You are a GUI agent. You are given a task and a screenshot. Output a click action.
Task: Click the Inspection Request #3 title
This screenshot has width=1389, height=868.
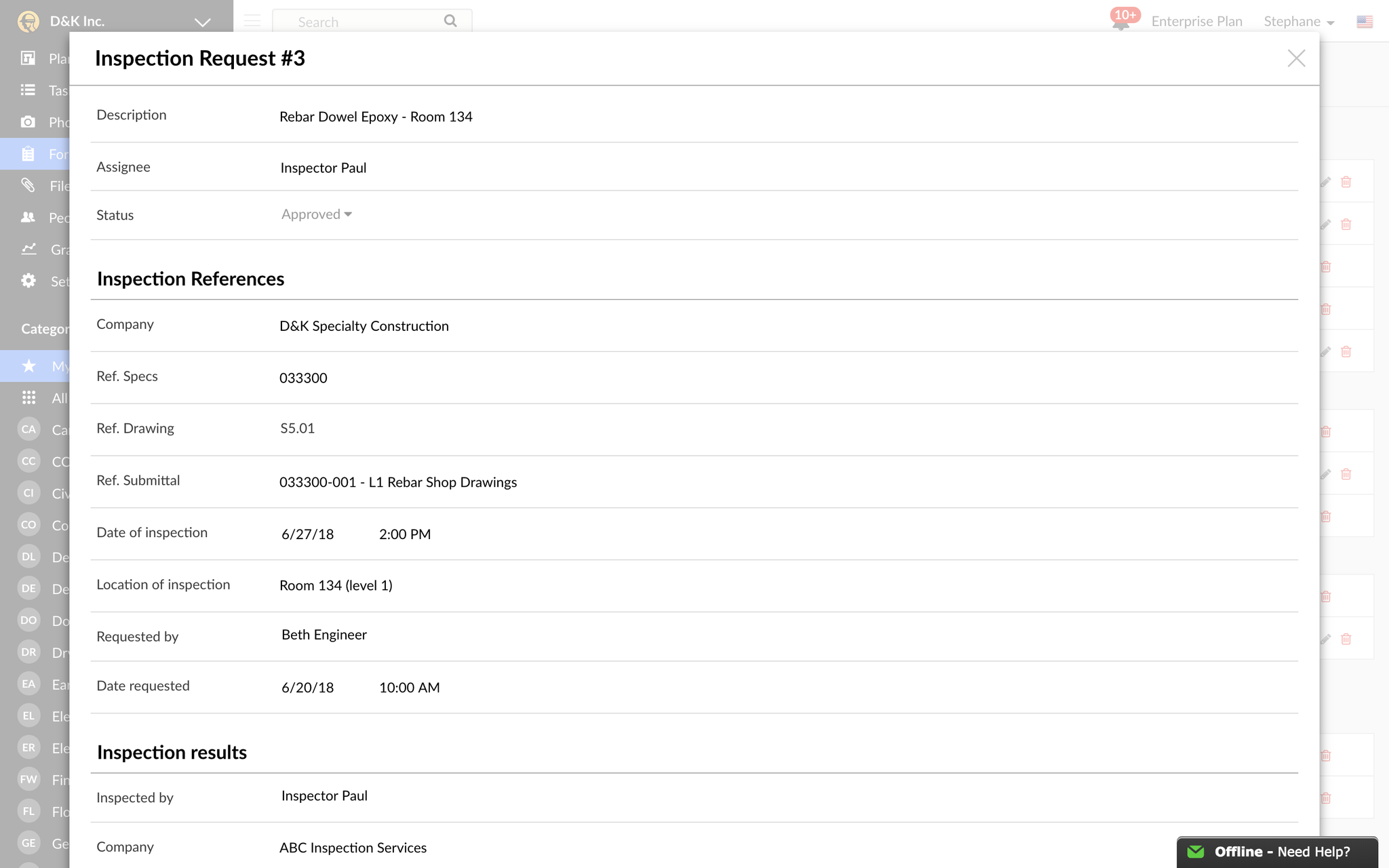[200, 58]
